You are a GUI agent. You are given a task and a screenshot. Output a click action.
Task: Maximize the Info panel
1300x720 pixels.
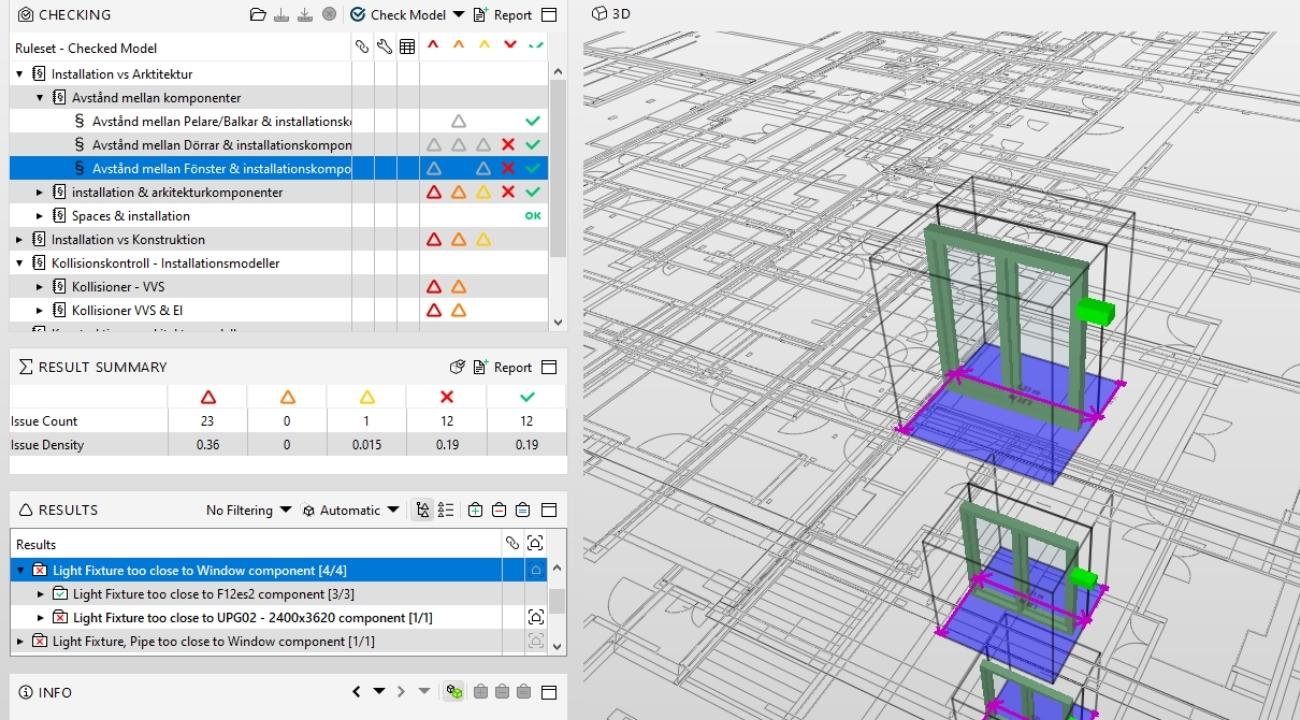548,692
